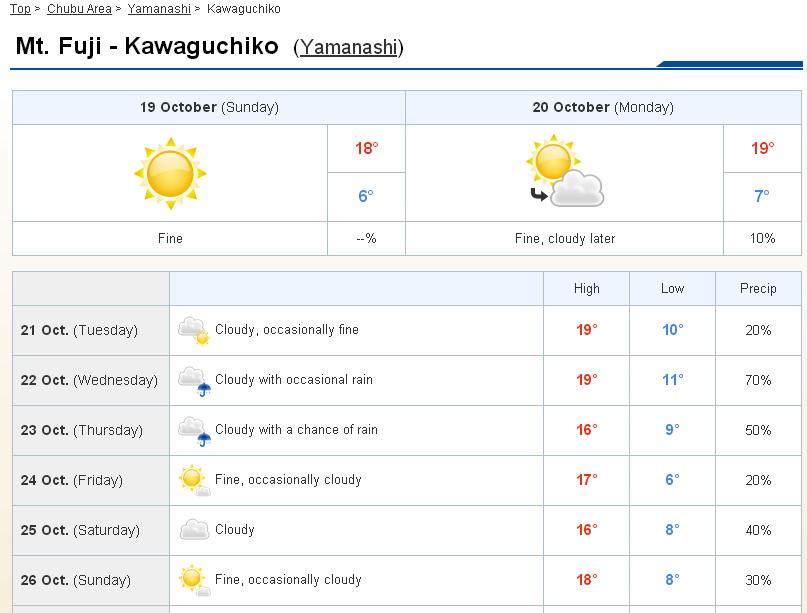Viewport: 807px width, 613px height.
Task: Select the 22 Oct. (Wednesday) row label
Action: [89, 380]
